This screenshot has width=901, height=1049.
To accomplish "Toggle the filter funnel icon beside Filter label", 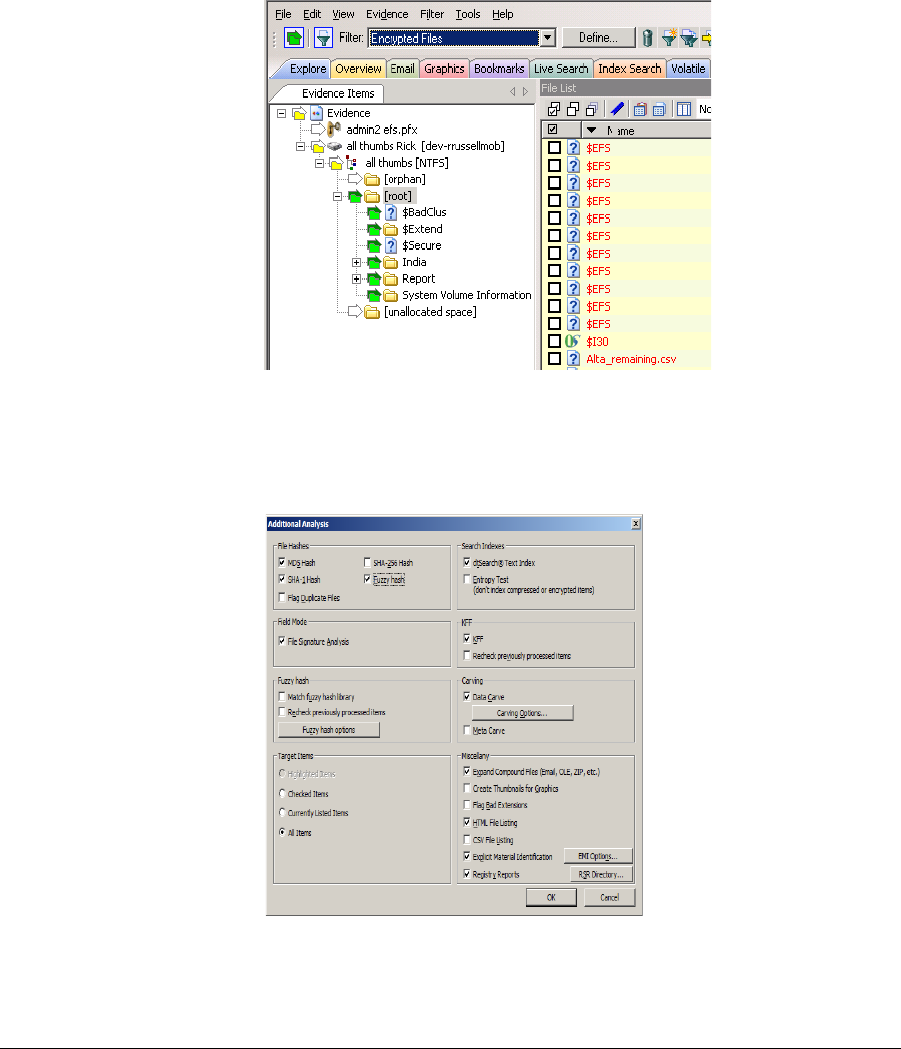I will 324,37.
